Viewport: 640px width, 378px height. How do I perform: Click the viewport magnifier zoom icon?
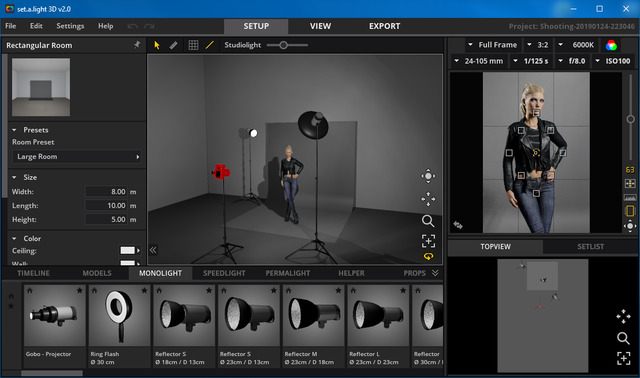(x=428, y=221)
